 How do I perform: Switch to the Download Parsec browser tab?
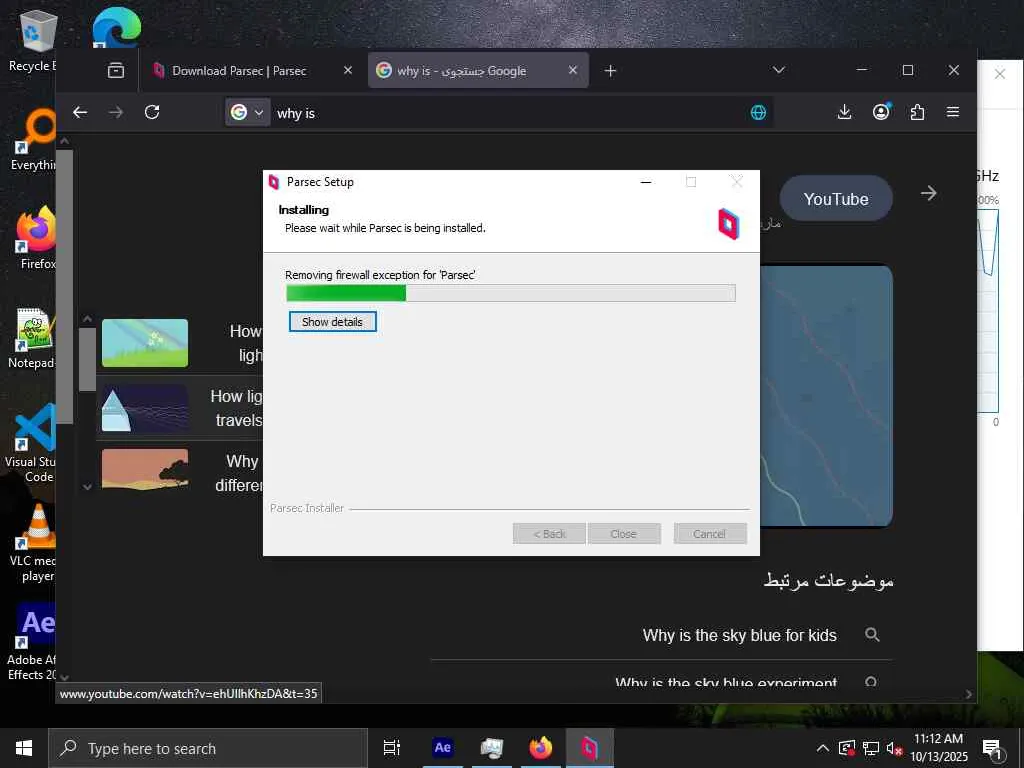coord(239,71)
